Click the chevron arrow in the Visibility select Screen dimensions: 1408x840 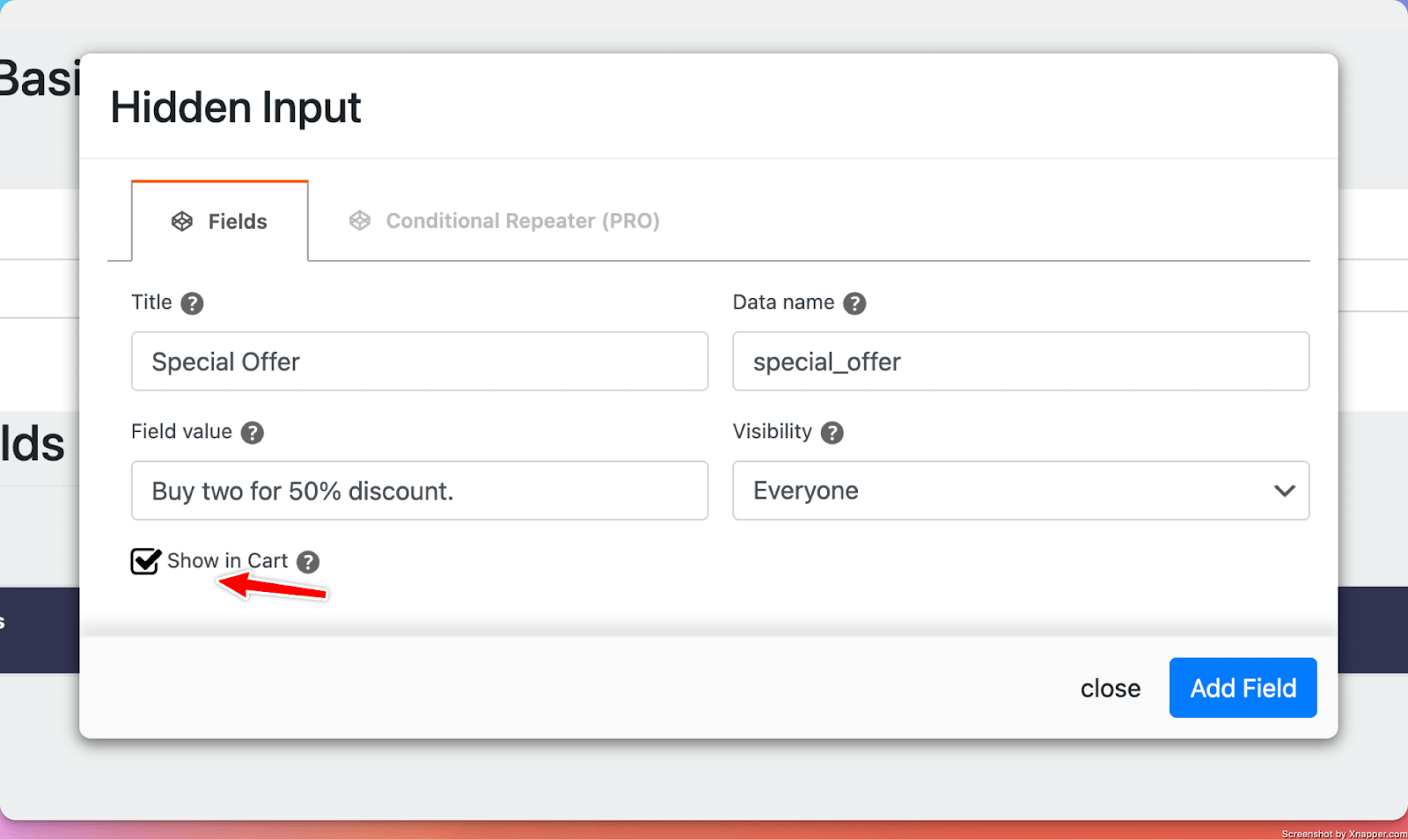click(x=1284, y=491)
